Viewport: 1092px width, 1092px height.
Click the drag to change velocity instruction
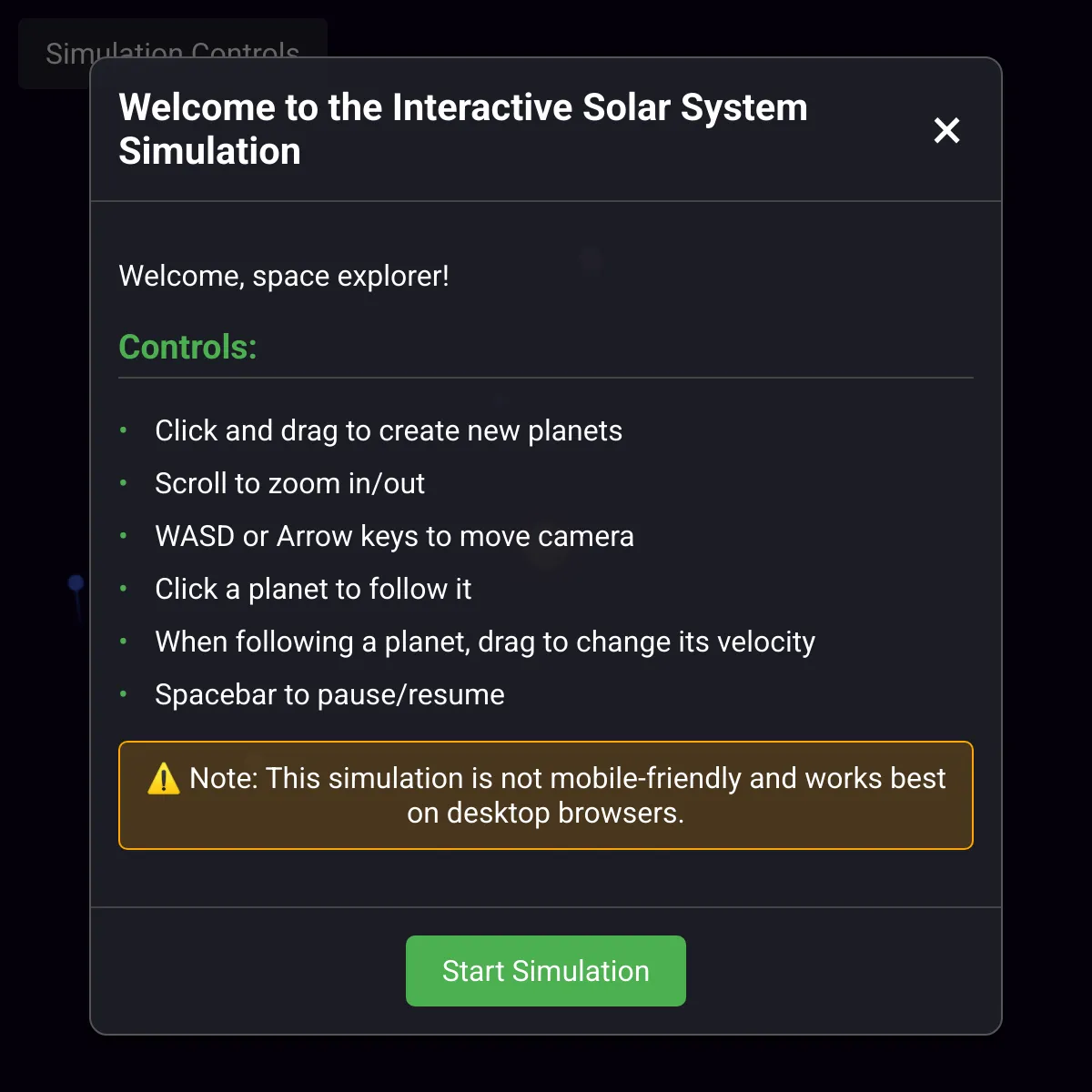[x=485, y=642]
